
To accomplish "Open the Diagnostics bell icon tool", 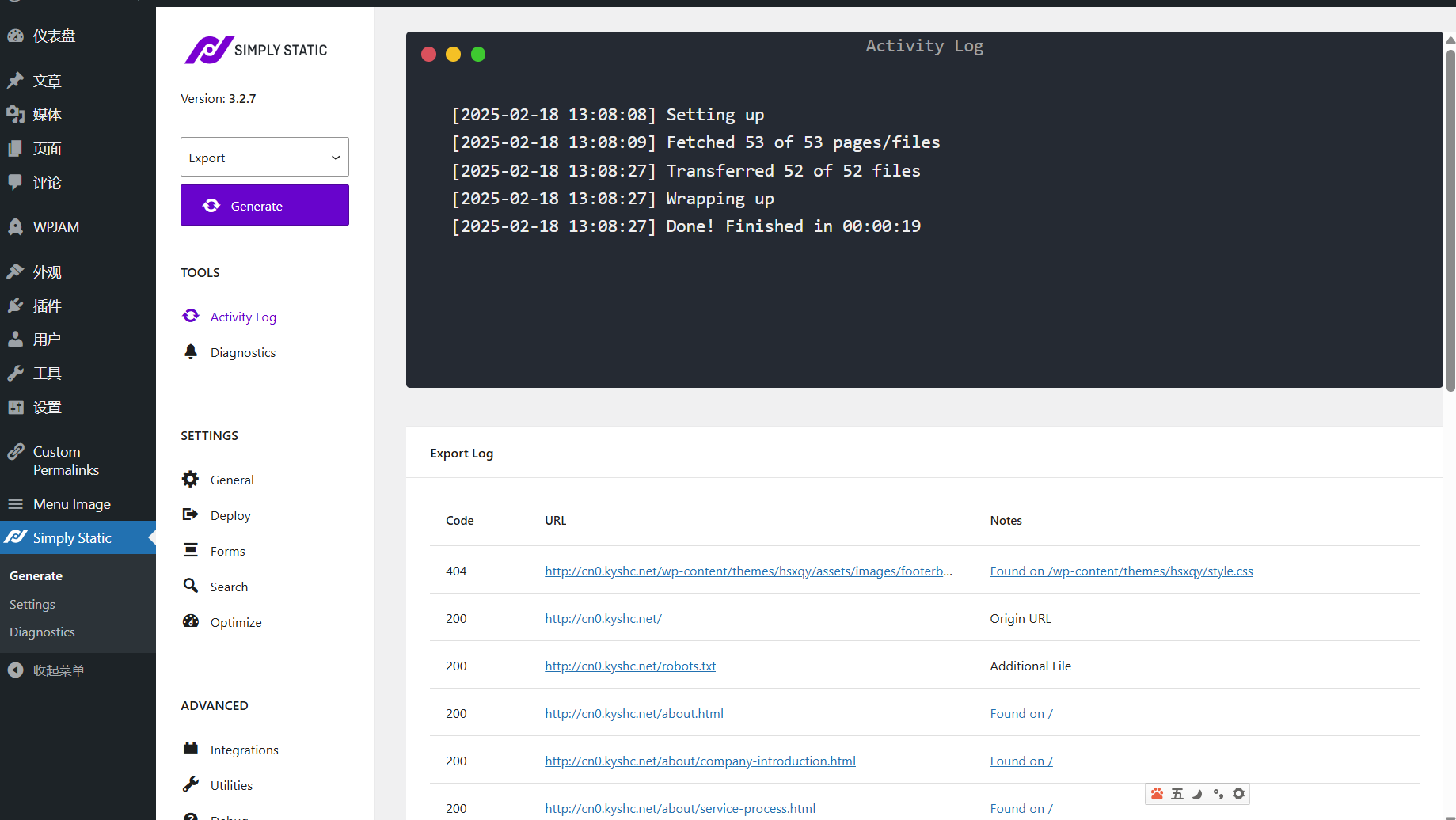I will (191, 351).
